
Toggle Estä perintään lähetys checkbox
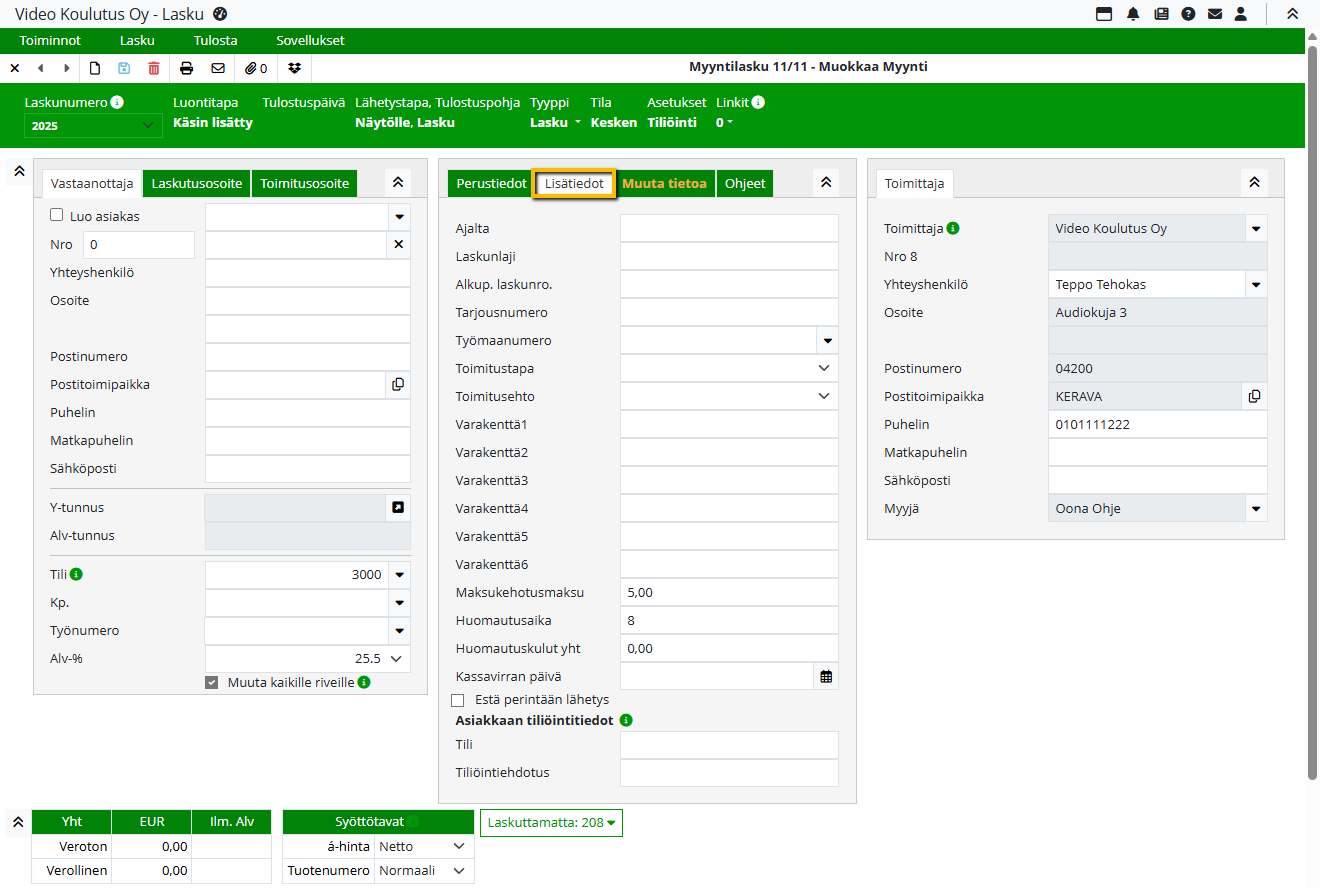pyautogui.click(x=458, y=700)
